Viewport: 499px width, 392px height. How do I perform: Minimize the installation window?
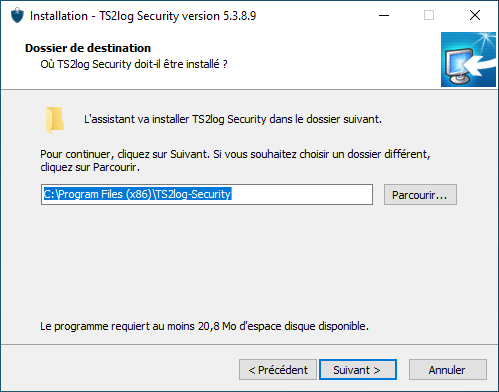pos(384,15)
